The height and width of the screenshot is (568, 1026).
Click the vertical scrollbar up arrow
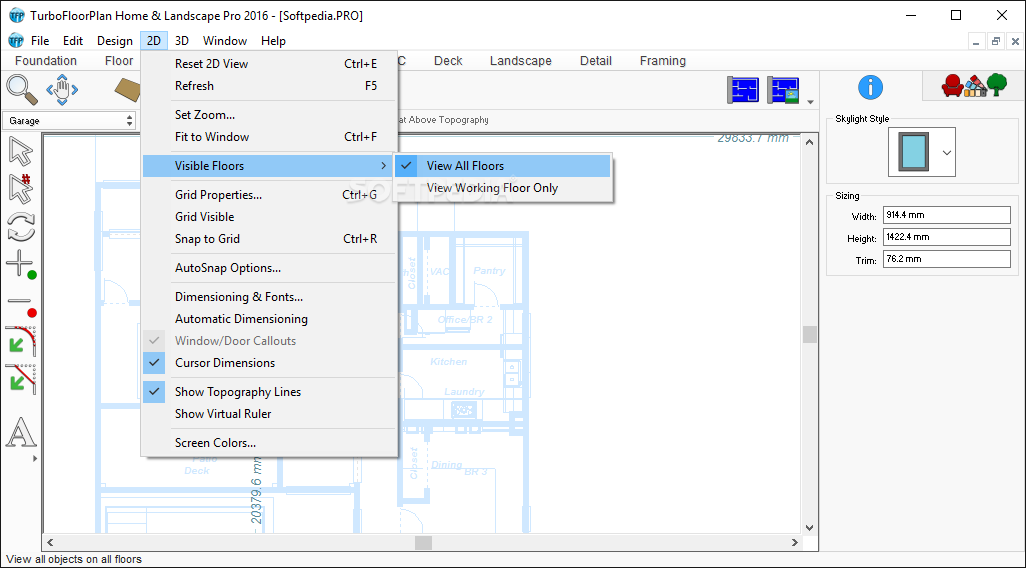tap(810, 142)
